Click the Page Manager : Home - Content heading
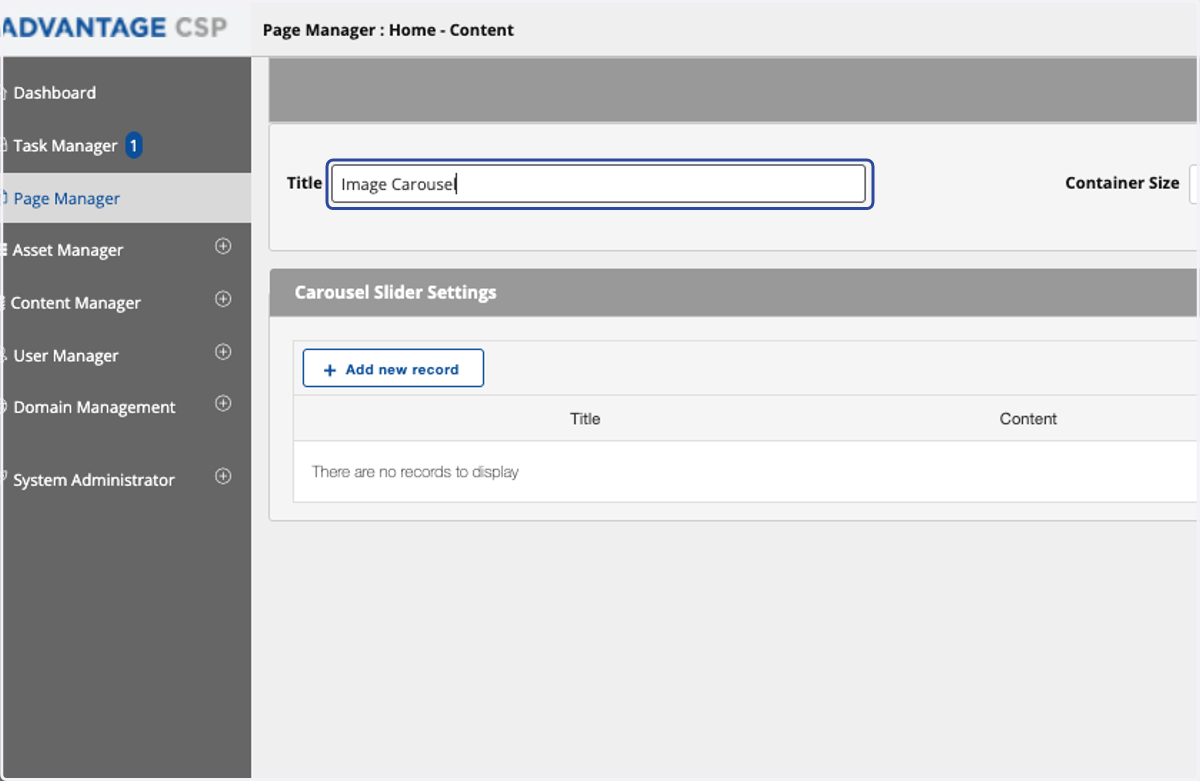Screen dimensions: 1200x781 point(388,30)
